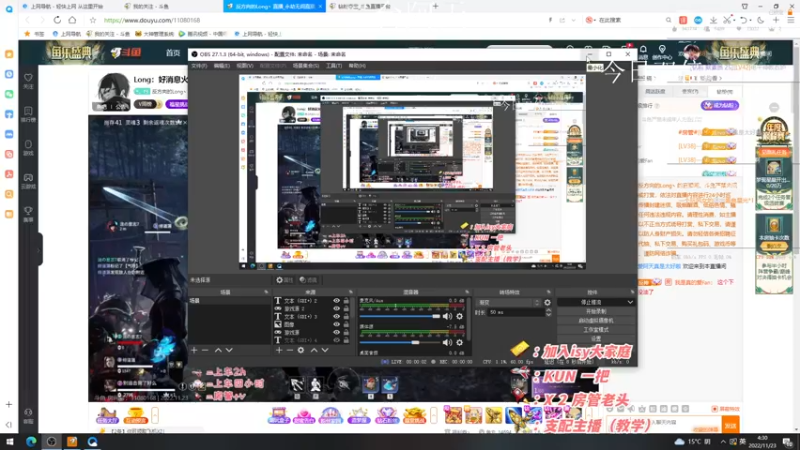Toggle visibility of source 文本 (GDI+) 3
Screen dimensions: 800x450
tap(336, 316)
